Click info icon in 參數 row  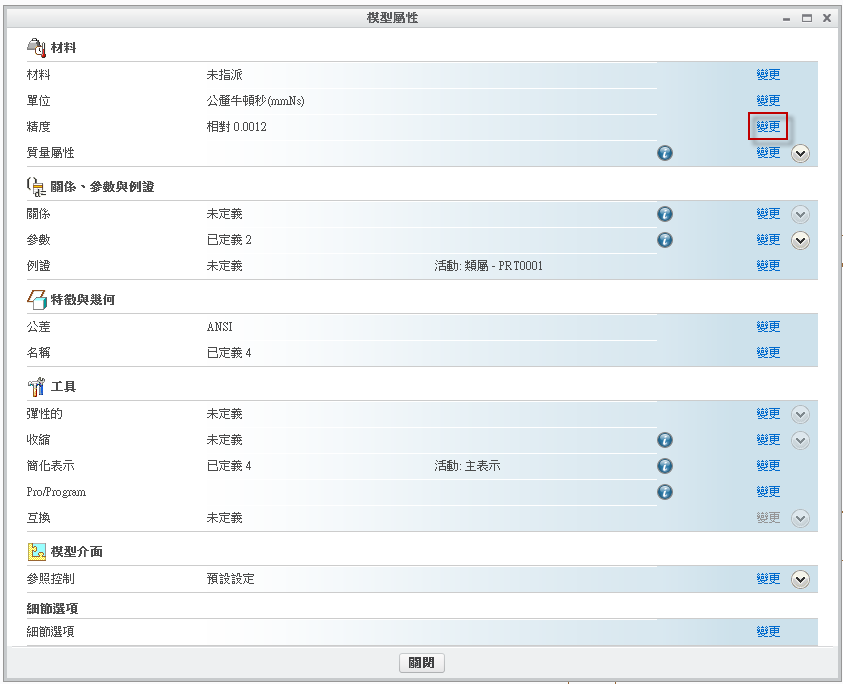tap(665, 240)
